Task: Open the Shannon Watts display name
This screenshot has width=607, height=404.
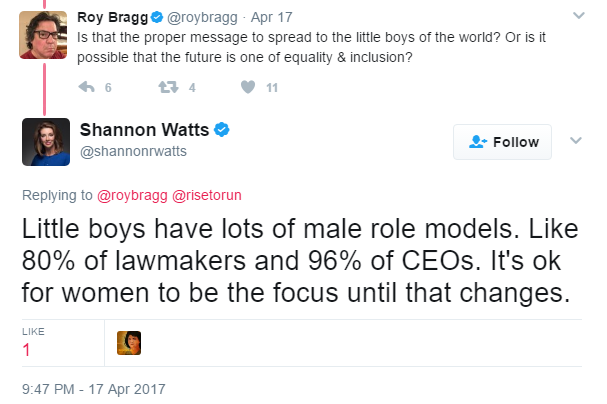Action: (x=144, y=130)
